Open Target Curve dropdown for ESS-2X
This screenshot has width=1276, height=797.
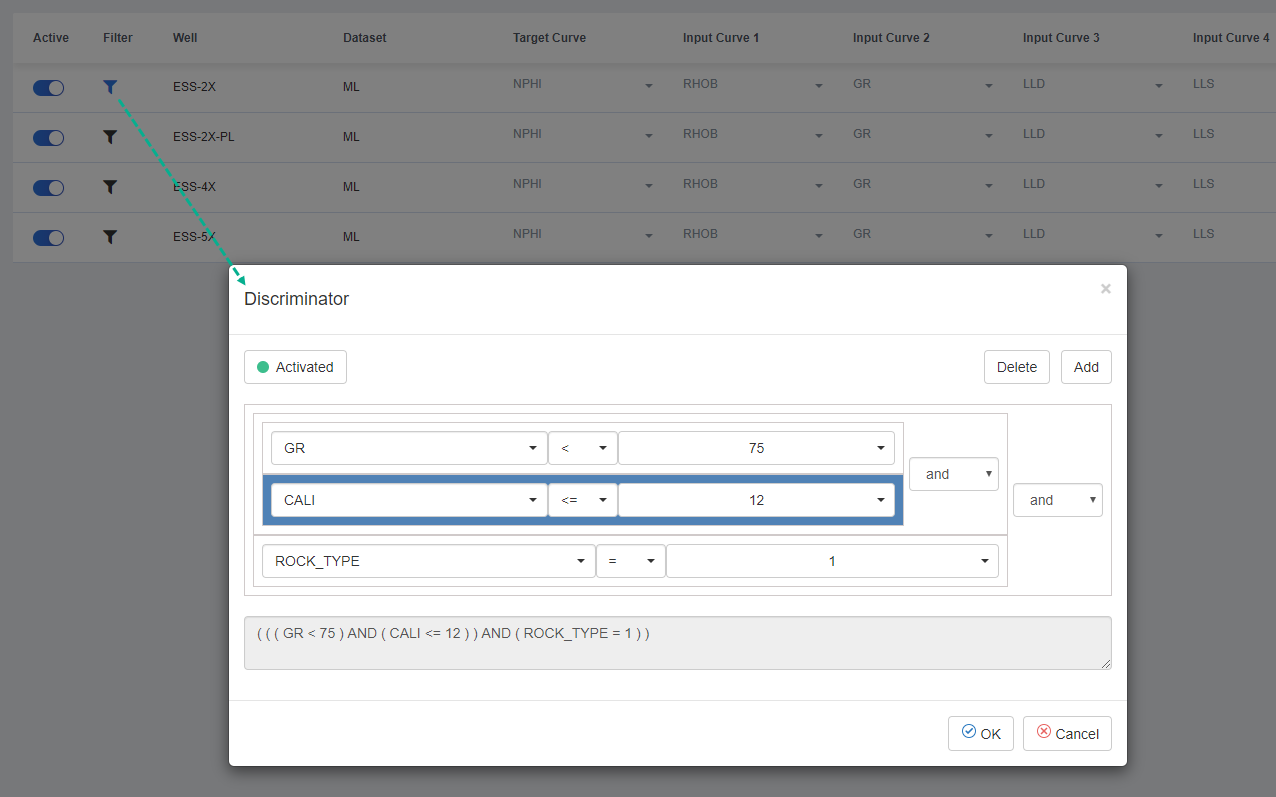pos(583,85)
